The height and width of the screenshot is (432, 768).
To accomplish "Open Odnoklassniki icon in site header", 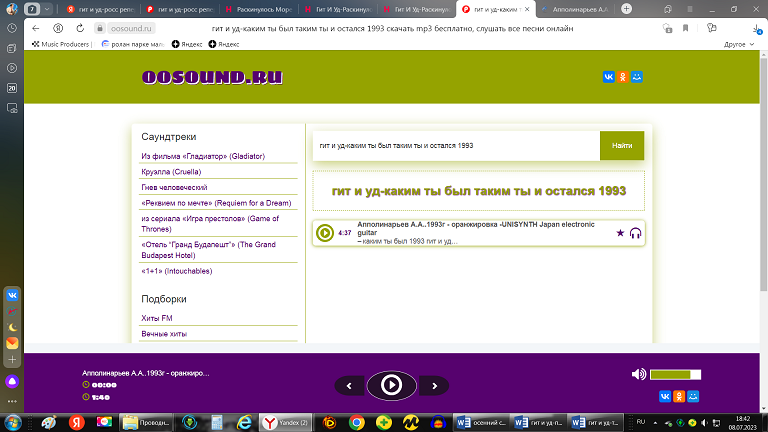I will click(623, 77).
